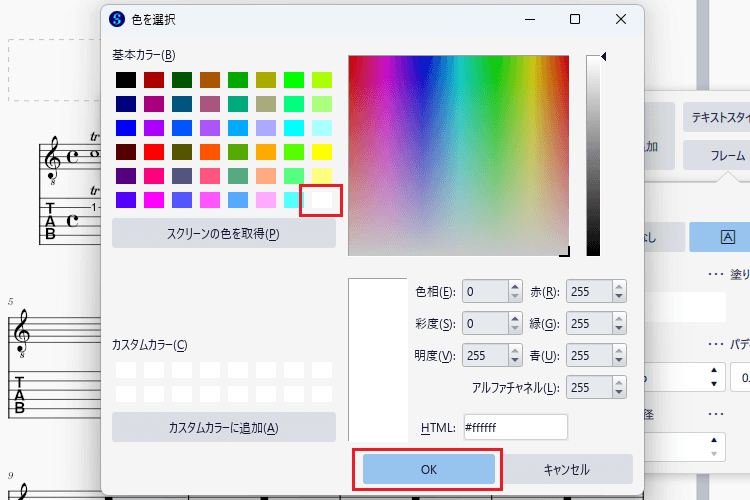Viewport: 750px width, 500px height.
Task: Select the white basic color swatch
Action: pyautogui.click(x=322, y=200)
